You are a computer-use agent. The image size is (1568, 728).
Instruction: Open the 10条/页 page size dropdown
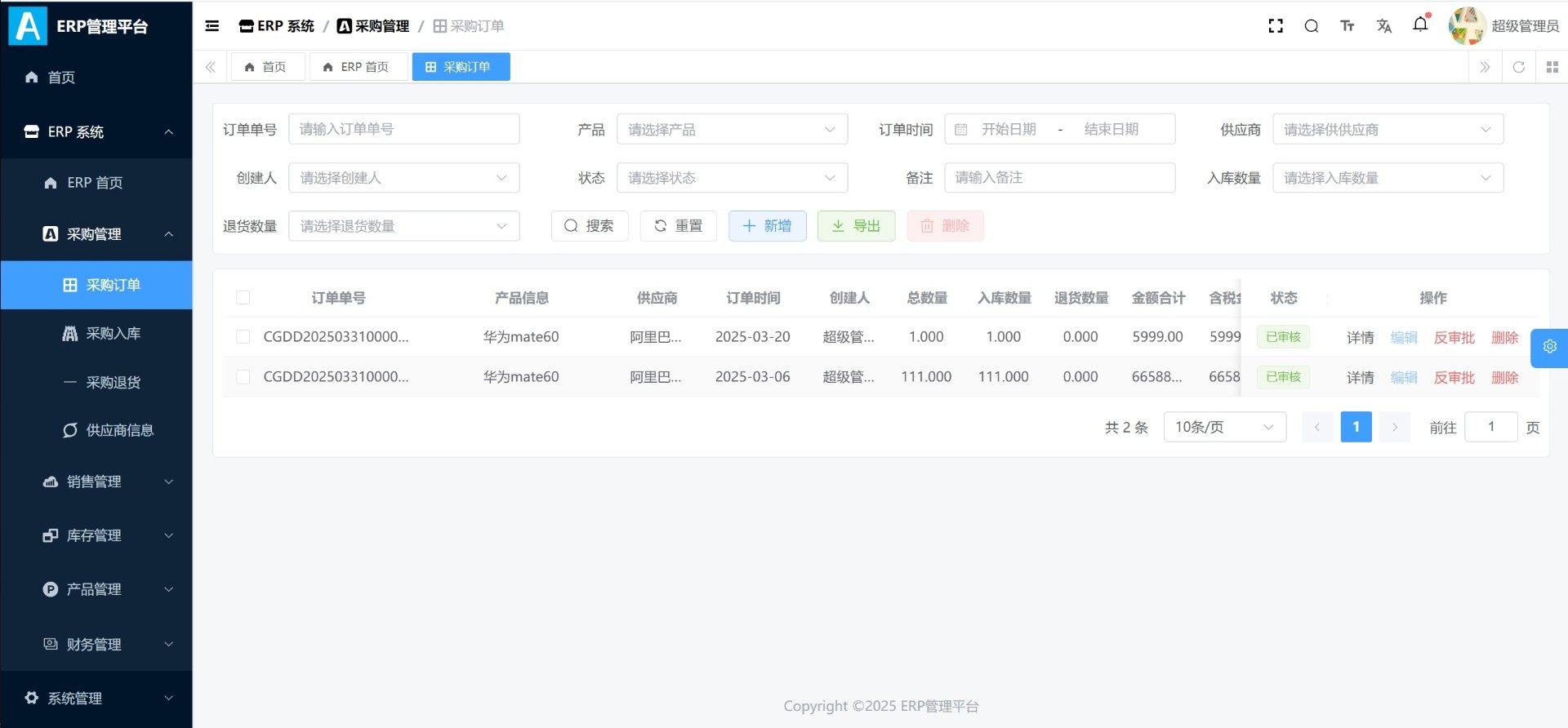[1224, 427]
